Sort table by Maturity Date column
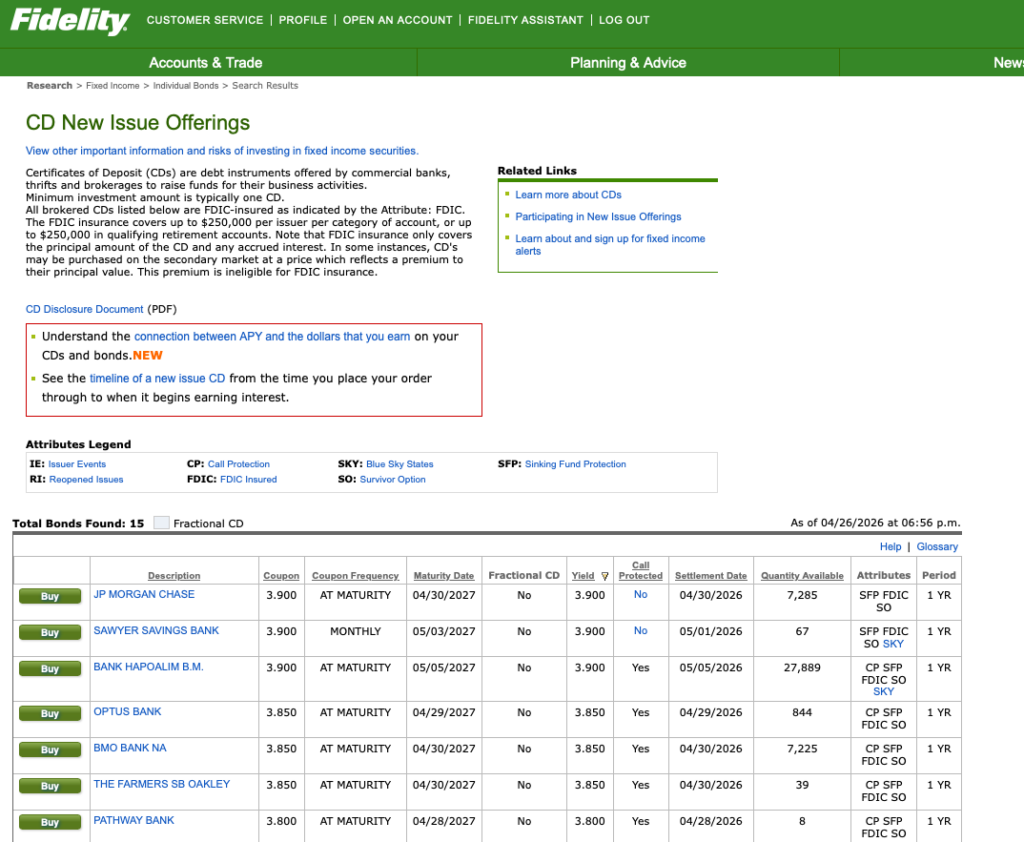The width and height of the screenshot is (1024, 842). [x=443, y=576]
